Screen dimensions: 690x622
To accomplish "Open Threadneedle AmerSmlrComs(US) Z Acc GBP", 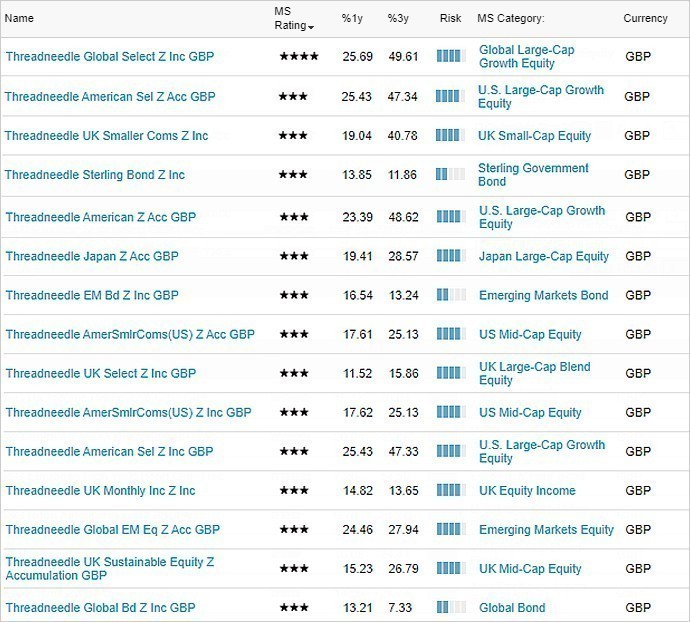I will coord(130,334).
